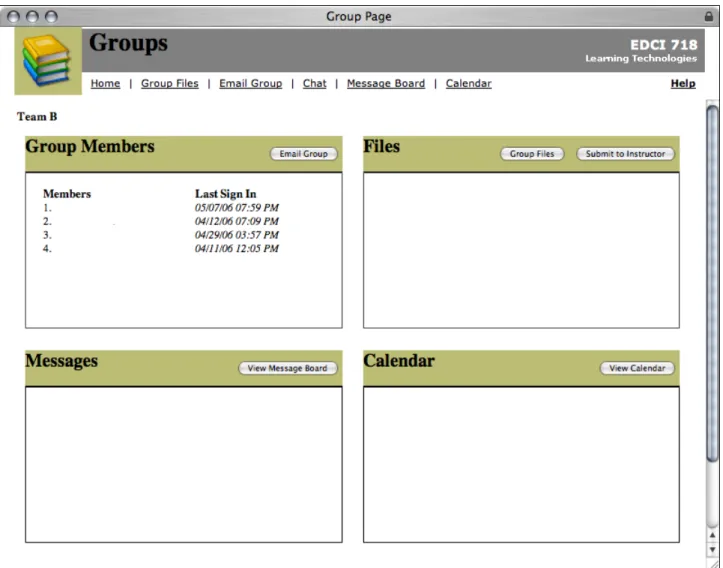Select sign-in time 05/07/06 07:59 PM
The image size is (723, 568).
click(237, 208)
